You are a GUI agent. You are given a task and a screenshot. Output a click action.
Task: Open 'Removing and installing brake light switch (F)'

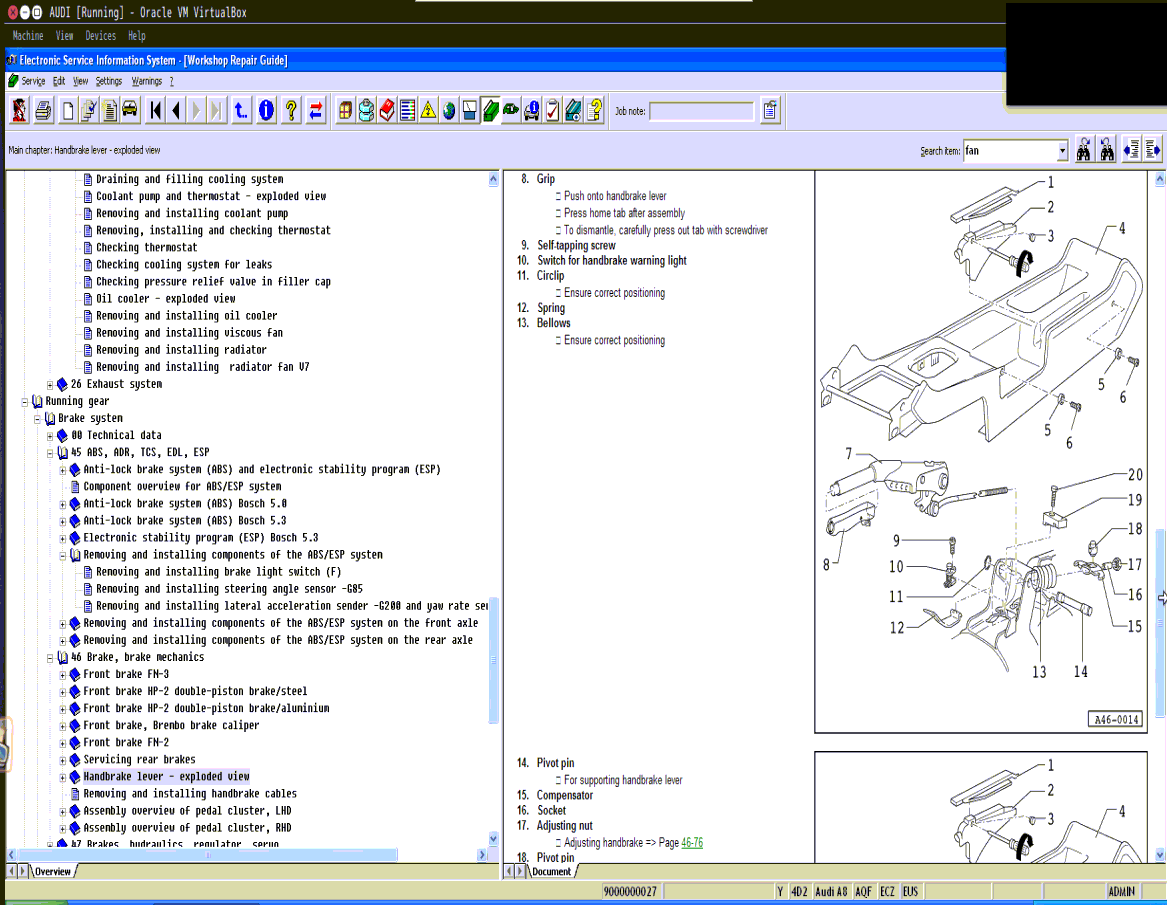(218, 572)
